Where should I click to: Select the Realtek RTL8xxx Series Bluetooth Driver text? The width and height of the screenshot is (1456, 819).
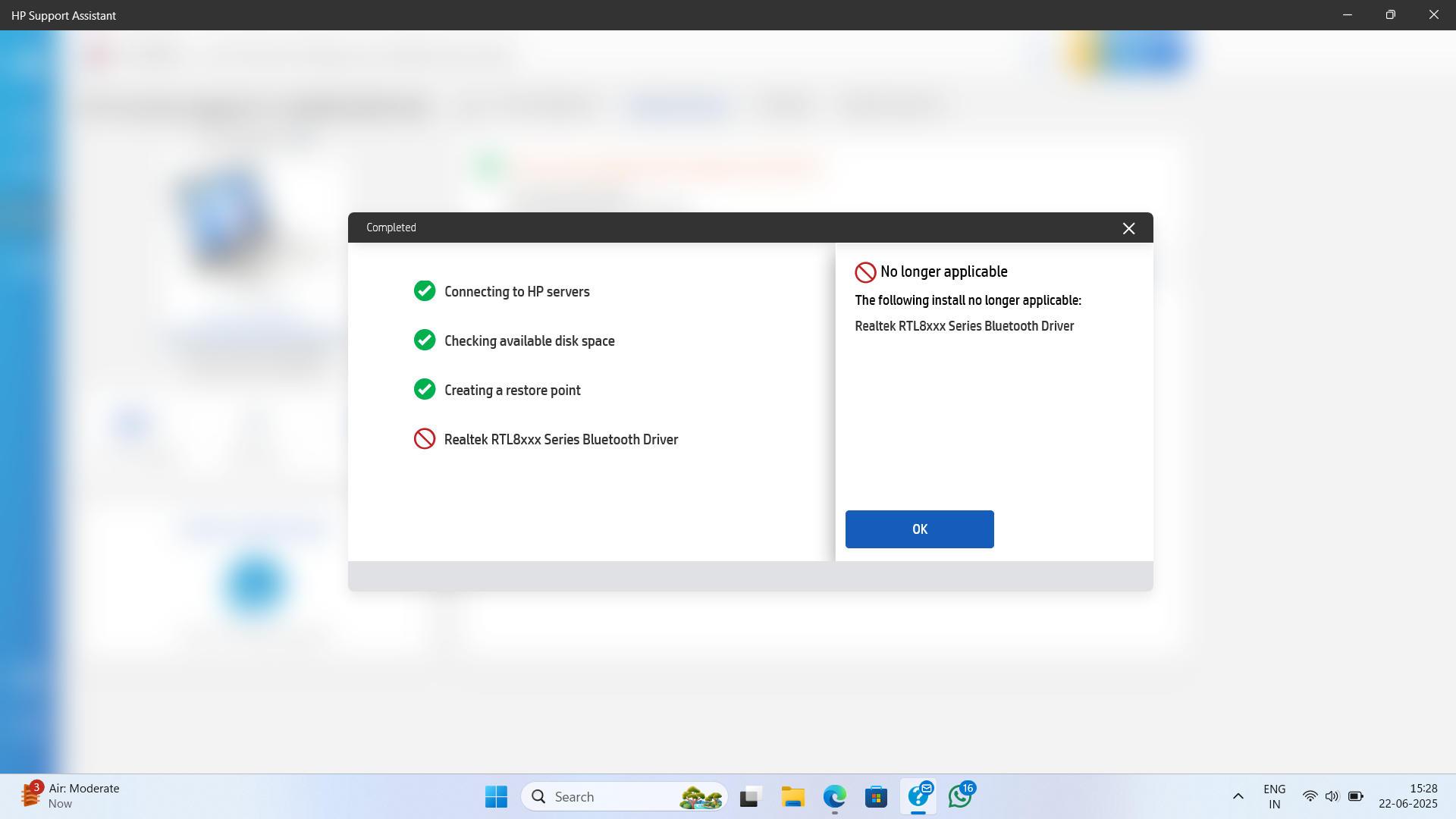point(964,326)
